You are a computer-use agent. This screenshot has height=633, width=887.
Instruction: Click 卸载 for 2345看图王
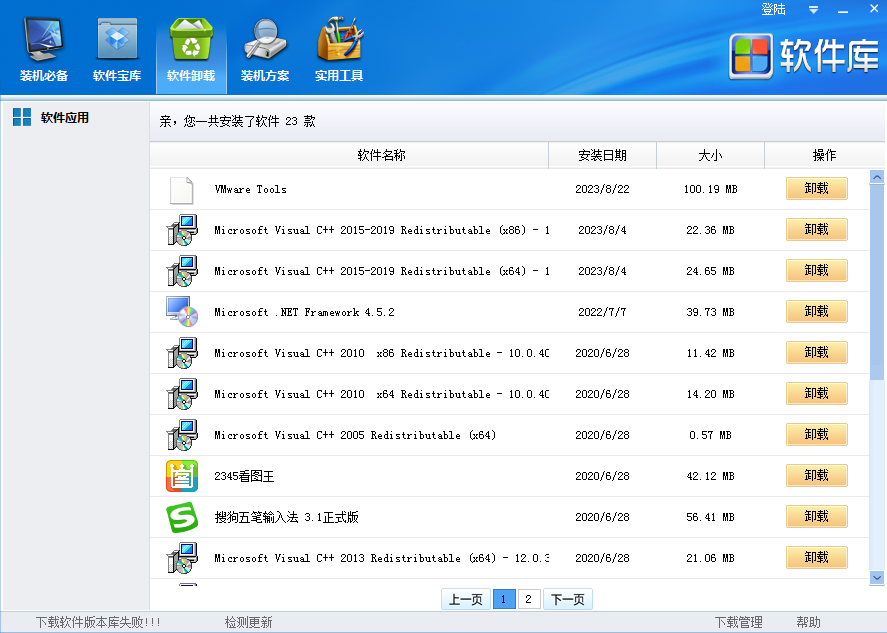click(816, 476)
